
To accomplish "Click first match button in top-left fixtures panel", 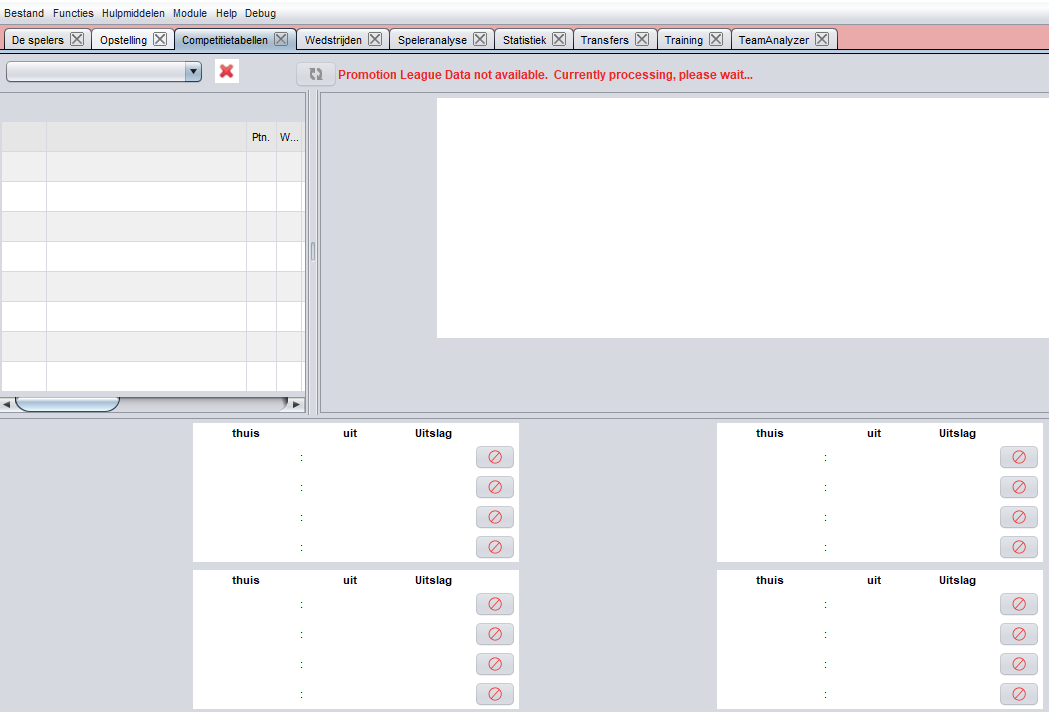I will coord(495,457).
